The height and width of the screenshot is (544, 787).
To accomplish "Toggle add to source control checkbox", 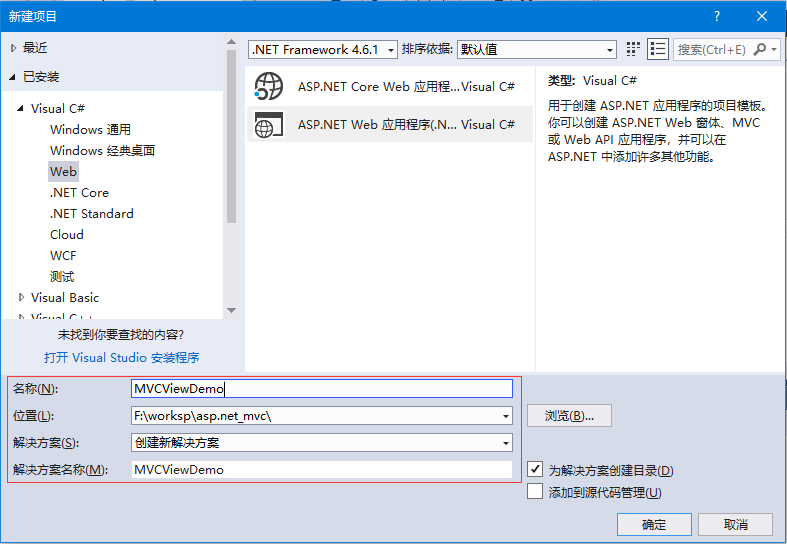I will pos(535,492).
